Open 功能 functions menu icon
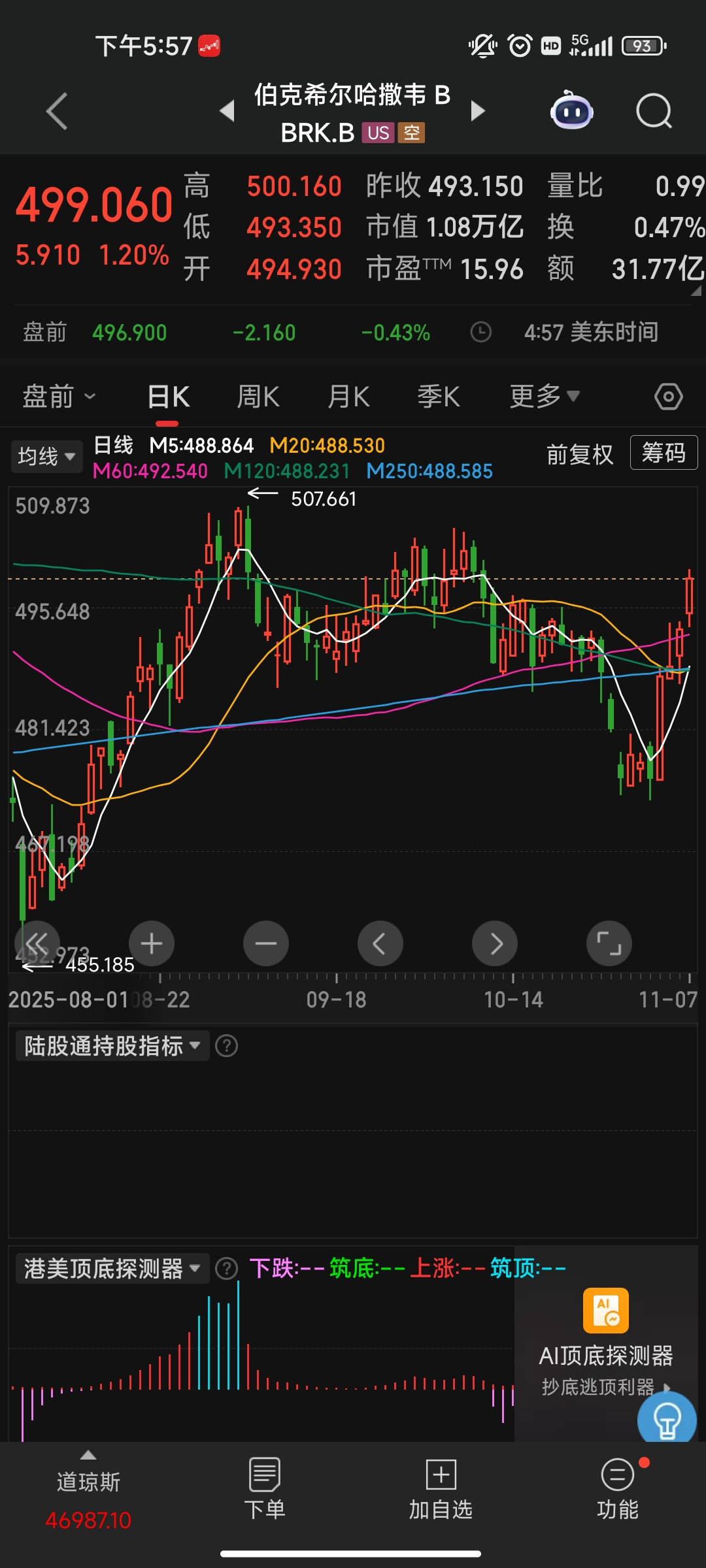Viewport: 706px width, 1568px height. point(618,1474)
